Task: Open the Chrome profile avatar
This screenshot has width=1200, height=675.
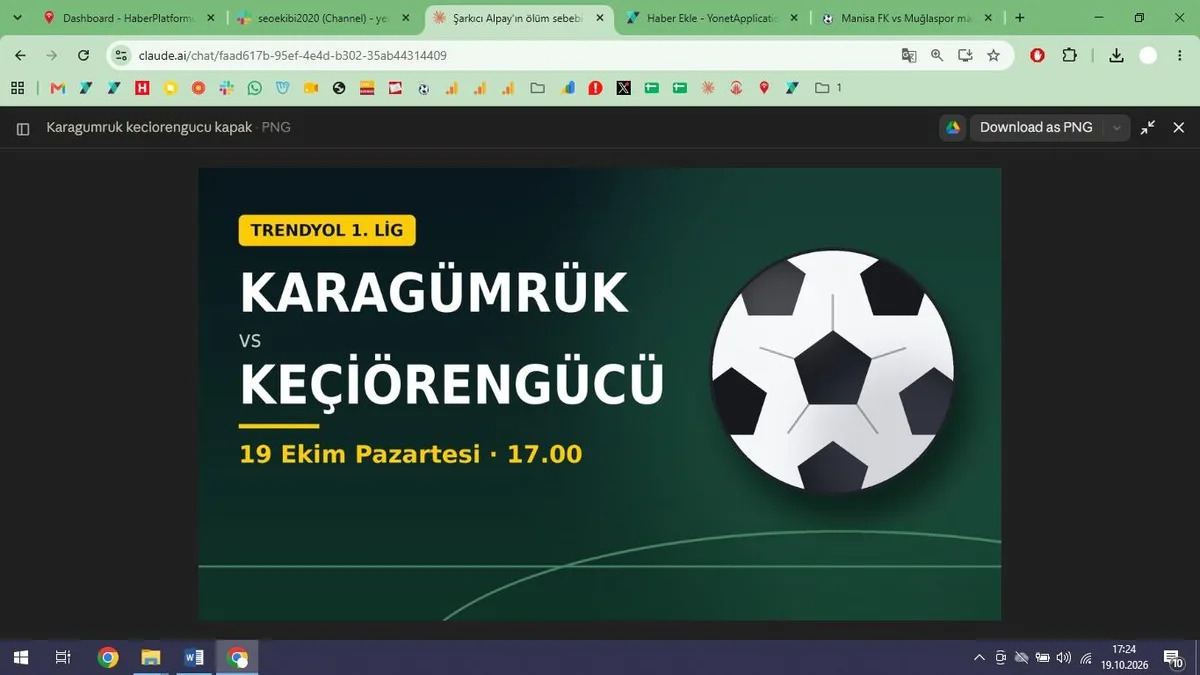Action: coord(1148,56)
